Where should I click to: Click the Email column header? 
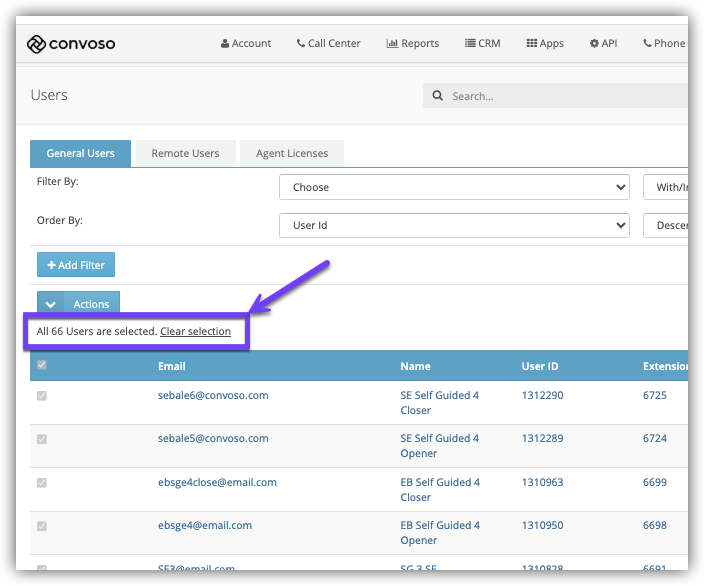pyautogui.click(x=172, y=366)
